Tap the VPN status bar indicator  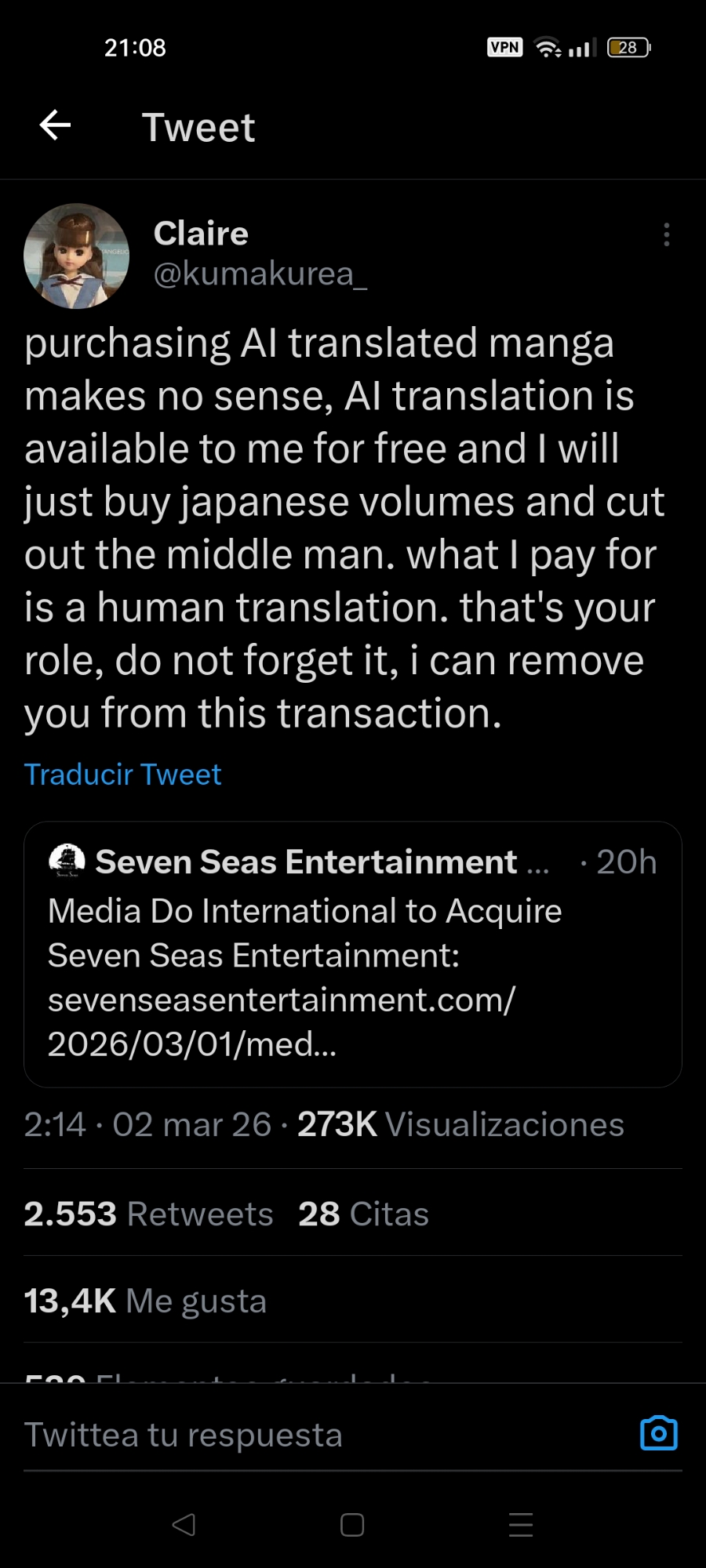[504, 47]
